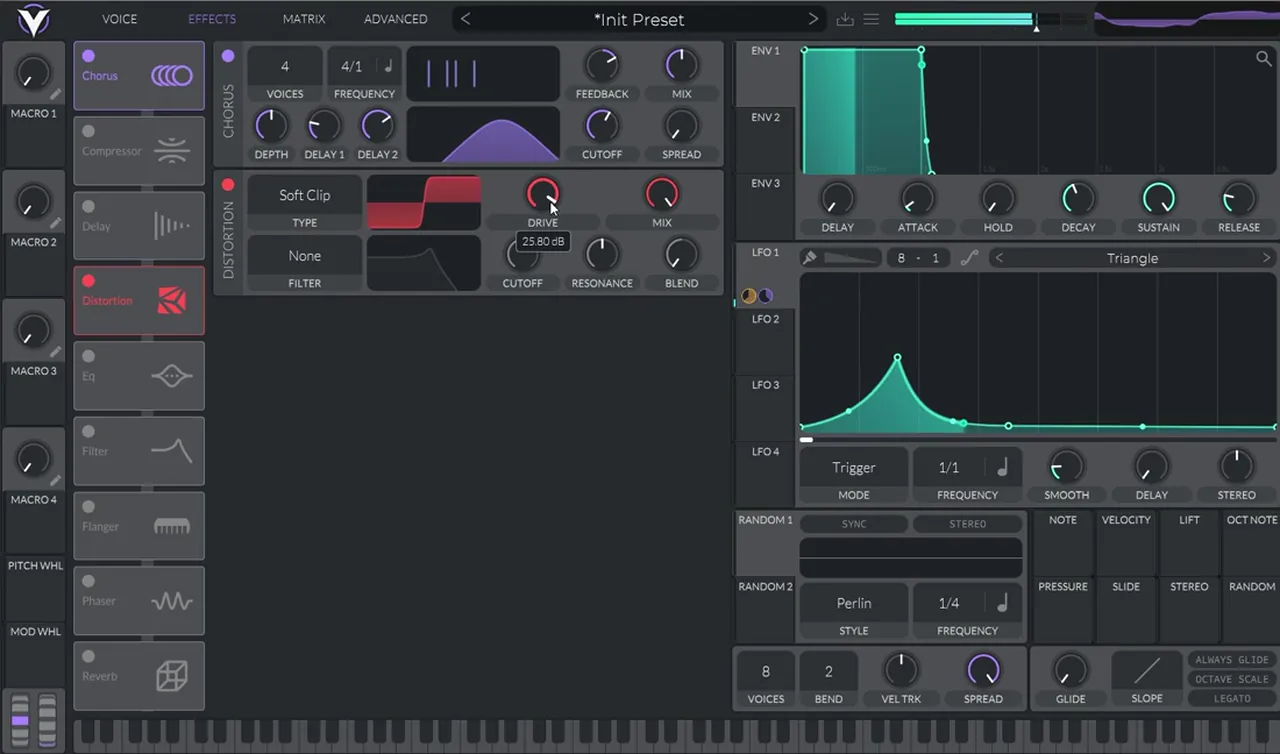Screen dimensions: 1280x754
Task: Click the distortion DRIVE knob
Action: 543,193
